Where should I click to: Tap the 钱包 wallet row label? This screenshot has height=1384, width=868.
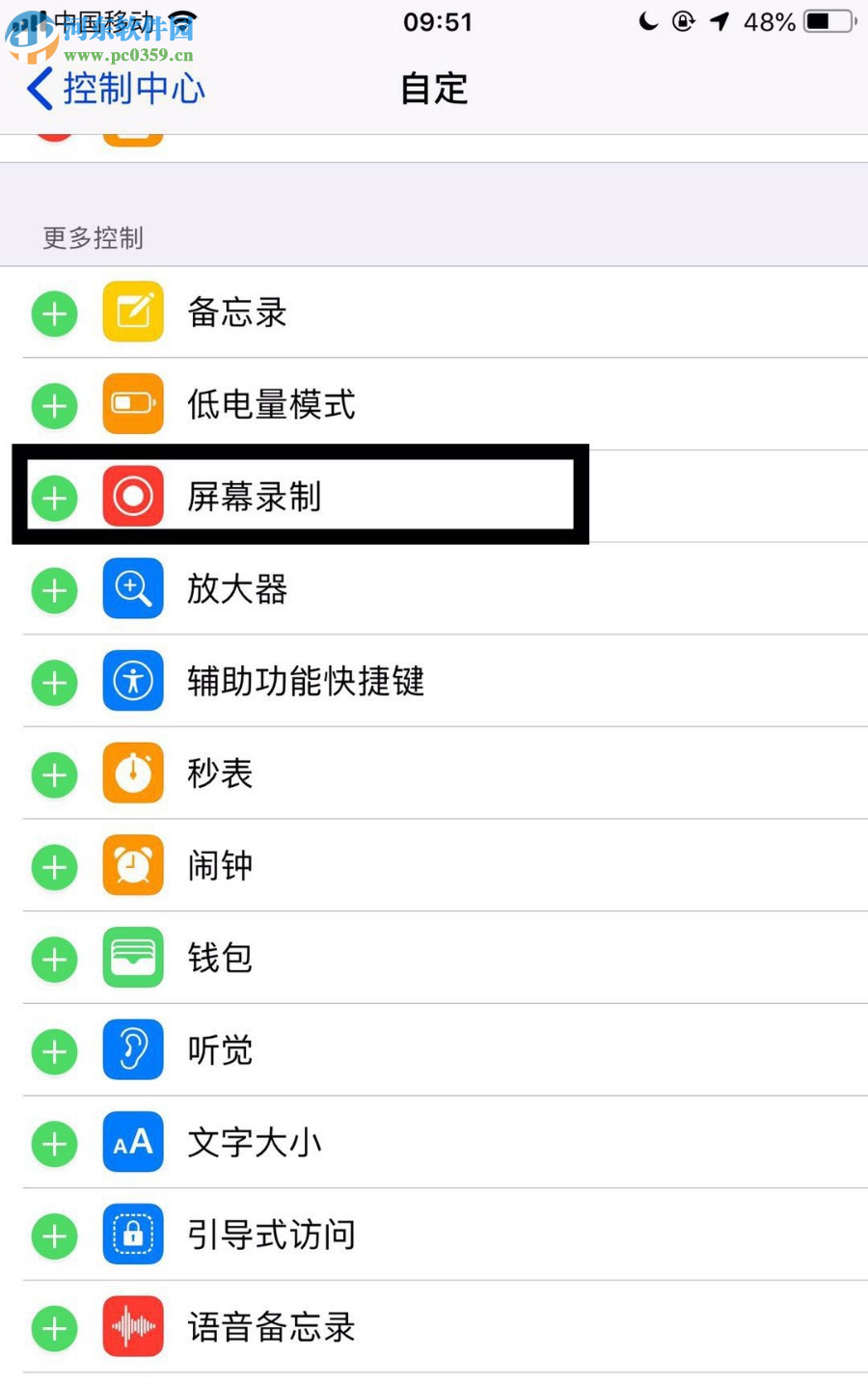tap(218, 958)
